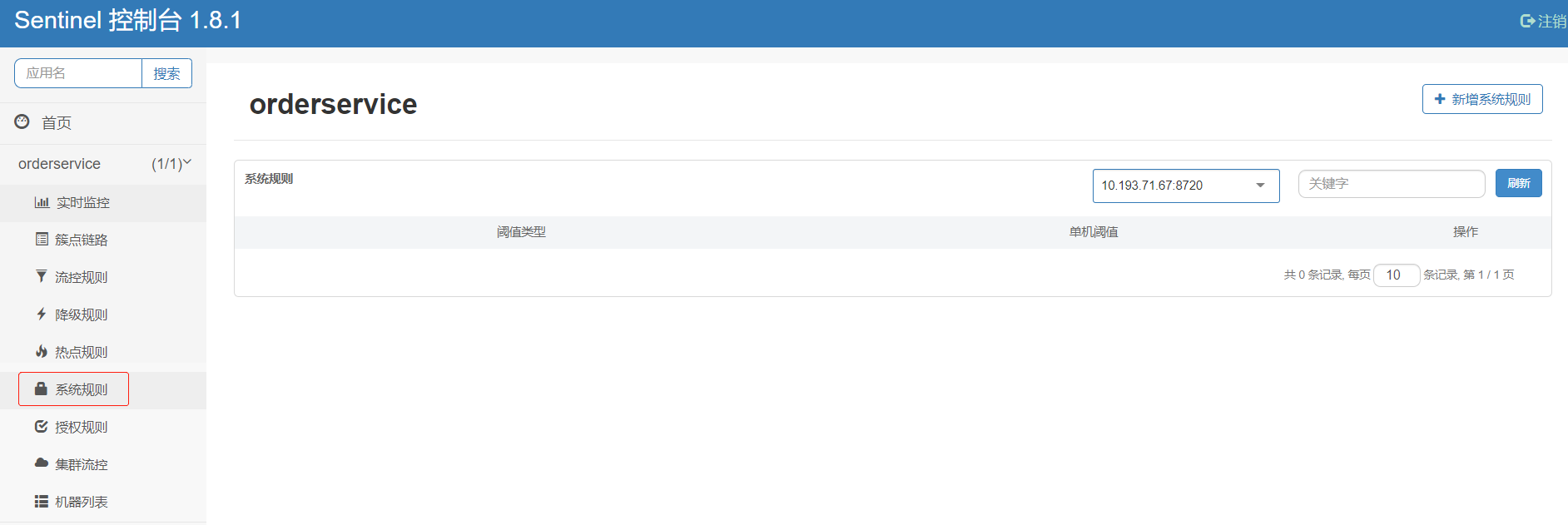
Task: Click the 阈值类型 column header
Action: pos(521,232)
